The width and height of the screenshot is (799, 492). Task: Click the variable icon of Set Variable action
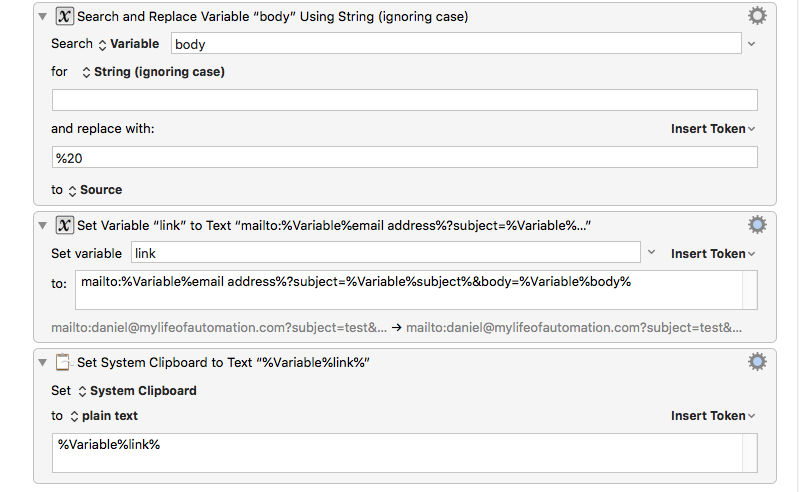point(64,225)
